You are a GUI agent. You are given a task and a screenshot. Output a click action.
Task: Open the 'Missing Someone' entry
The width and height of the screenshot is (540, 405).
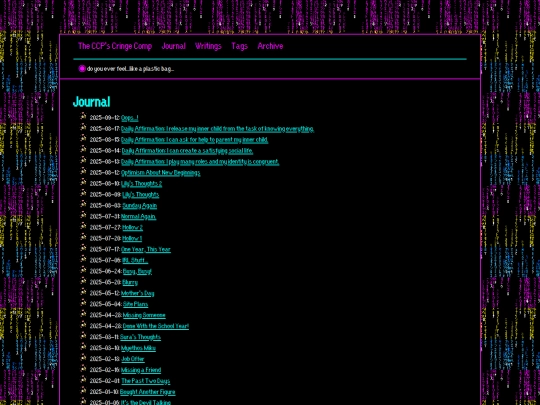[x=144, y=315]
